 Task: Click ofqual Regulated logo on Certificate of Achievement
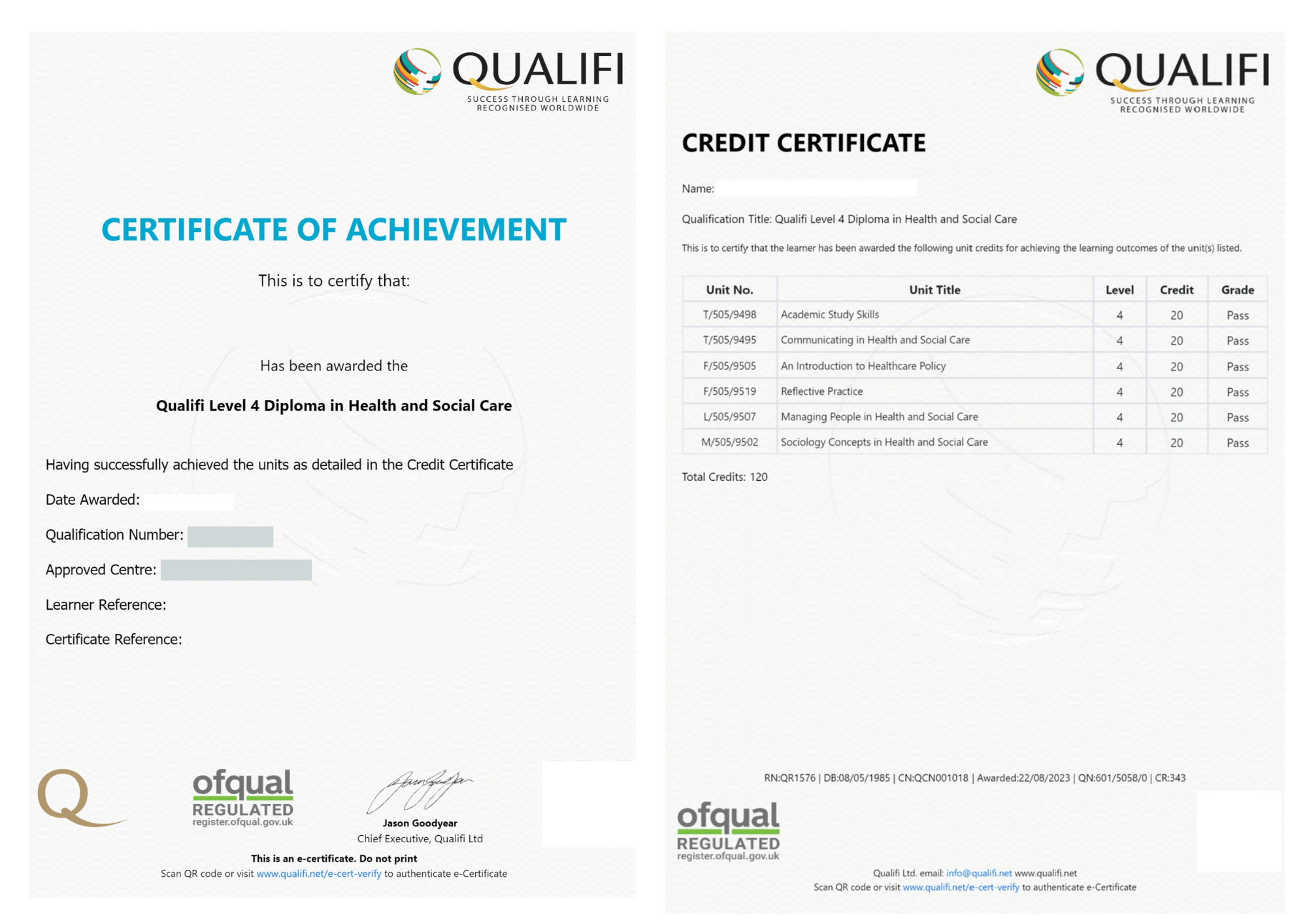(242, 798)
